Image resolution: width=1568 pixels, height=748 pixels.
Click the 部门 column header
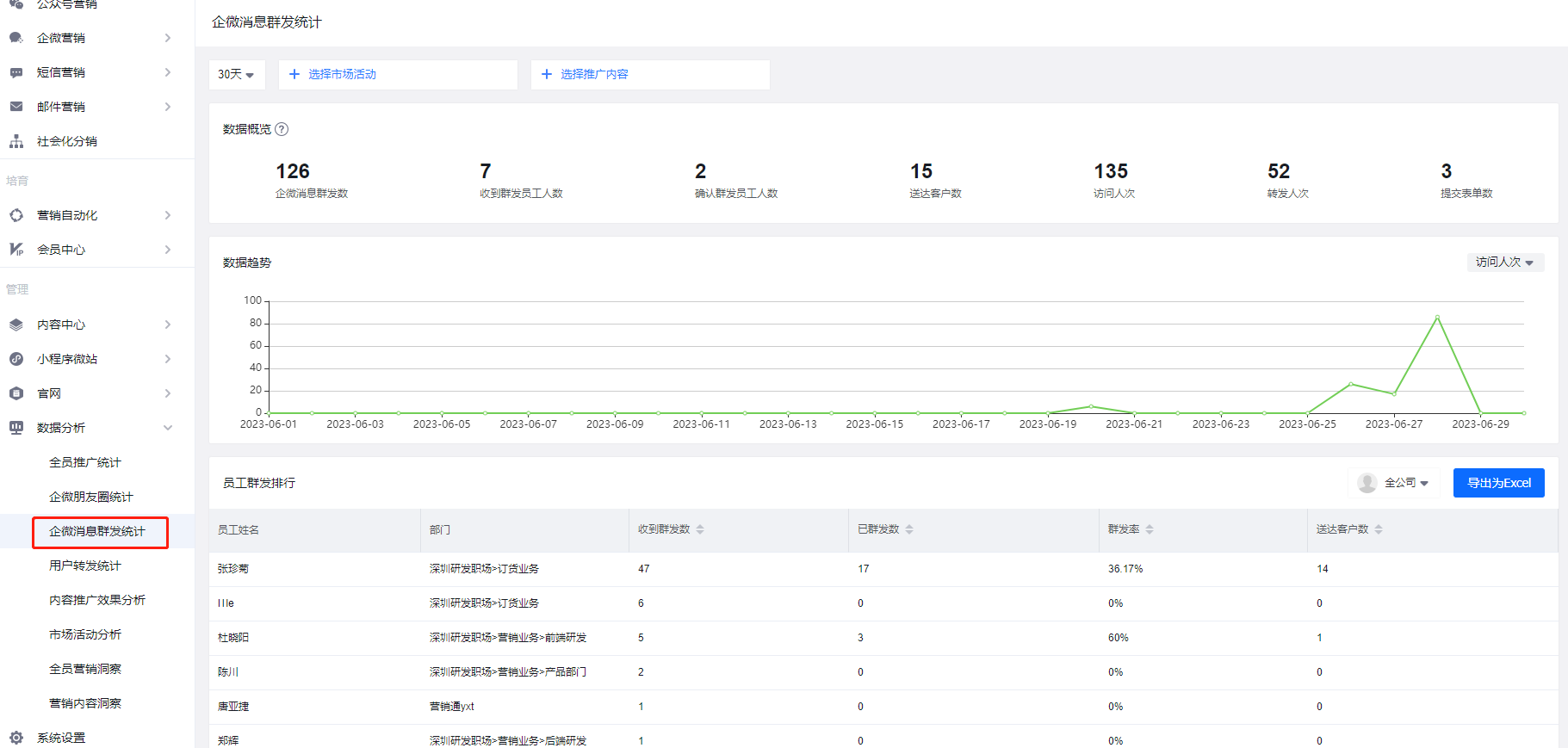(440, 530)
